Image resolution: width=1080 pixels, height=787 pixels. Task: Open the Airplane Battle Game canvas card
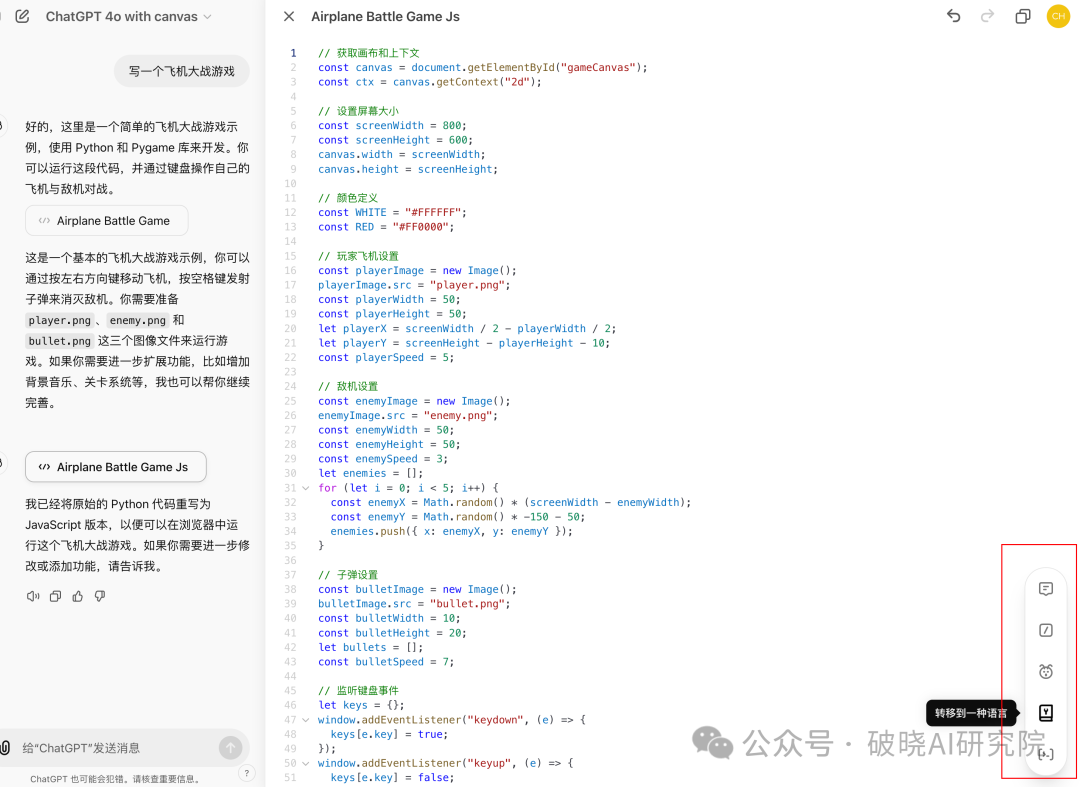point(106,220)
